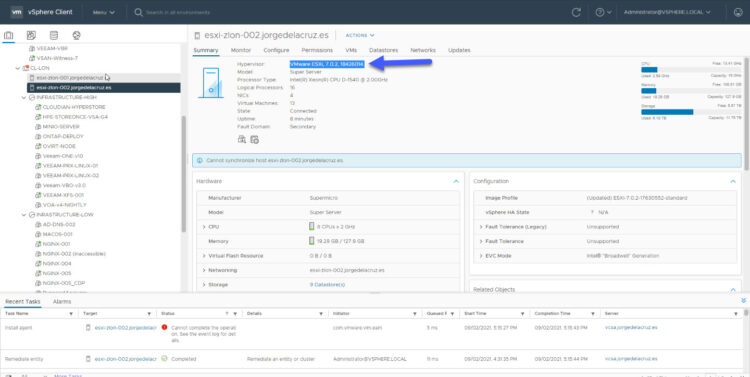Image resolution: width=750 pixels, height=377 pixels.
Task: Open the Administrator@VSPHERE.LOCAL user menu
Action: point(667,12)
